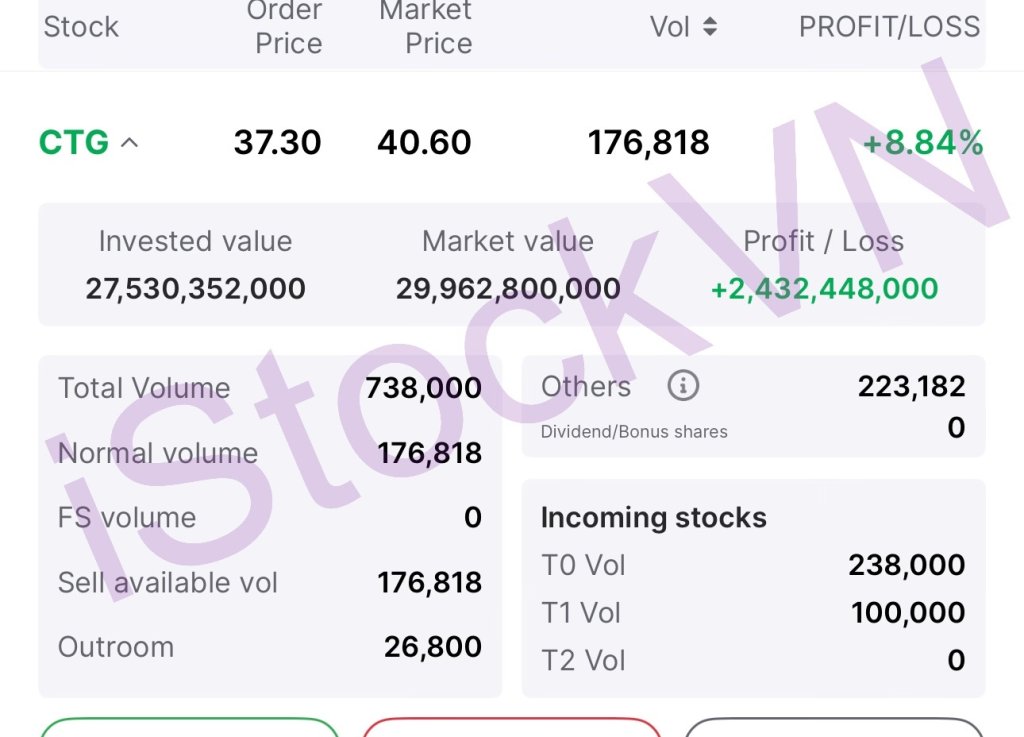Tap the +2,432,448,000 Profit / Loss amount
This screenshot has width=1024, height=737.
824,289
